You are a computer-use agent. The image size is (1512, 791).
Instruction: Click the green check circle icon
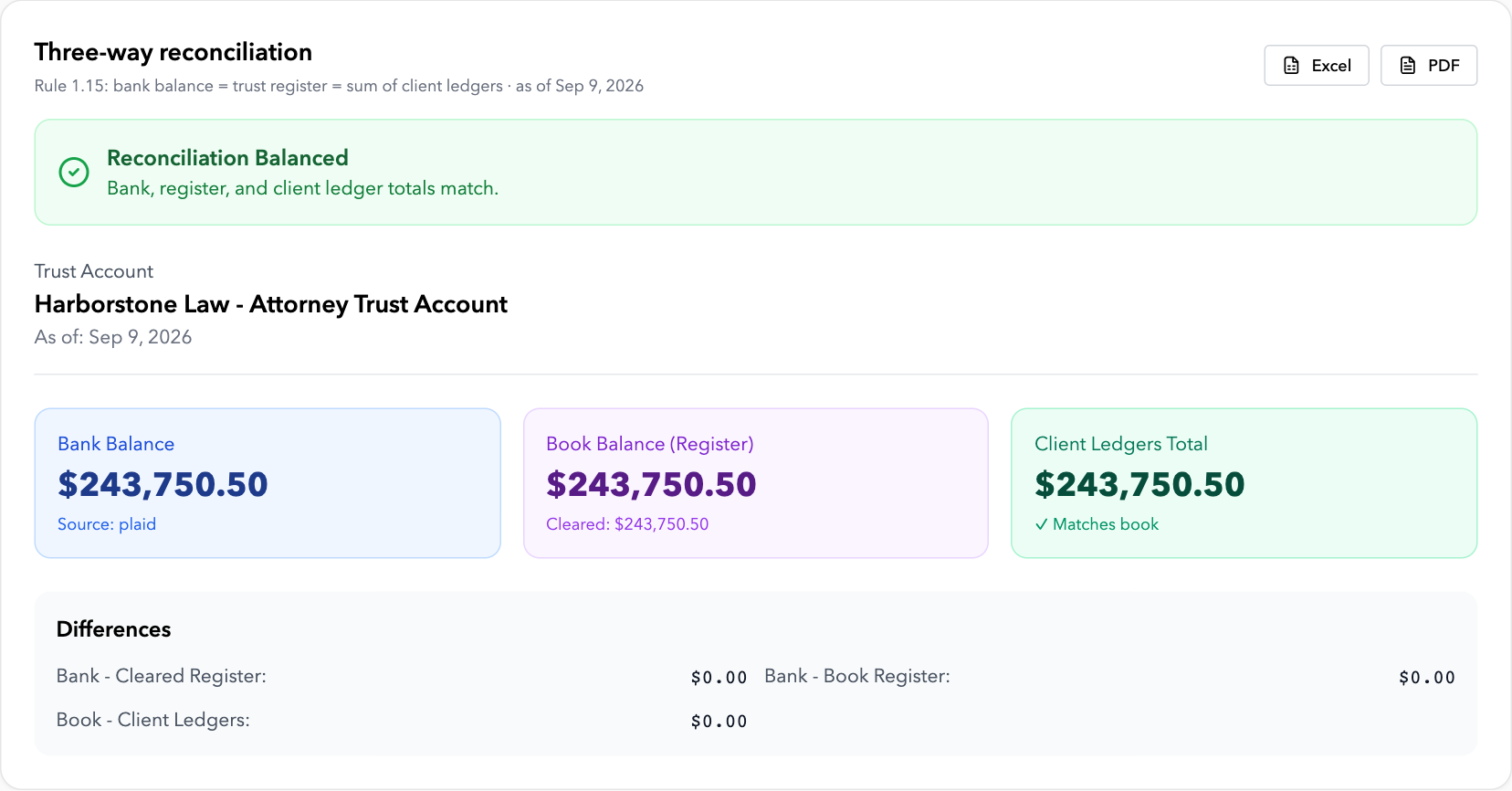pyautogui.click(x=74, y=172)
